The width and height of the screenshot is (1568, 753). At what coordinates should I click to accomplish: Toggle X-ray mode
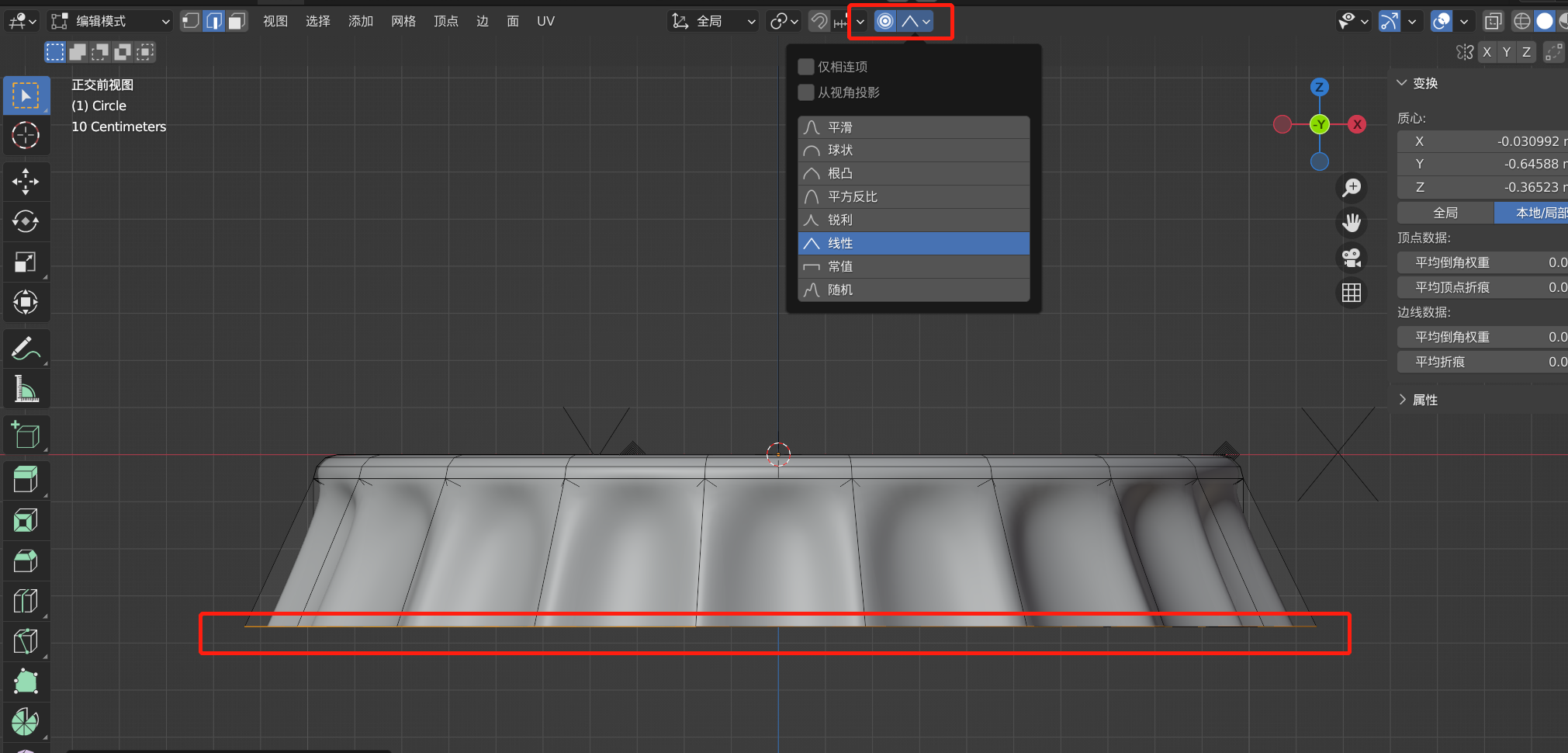(x=1493, y=21)
